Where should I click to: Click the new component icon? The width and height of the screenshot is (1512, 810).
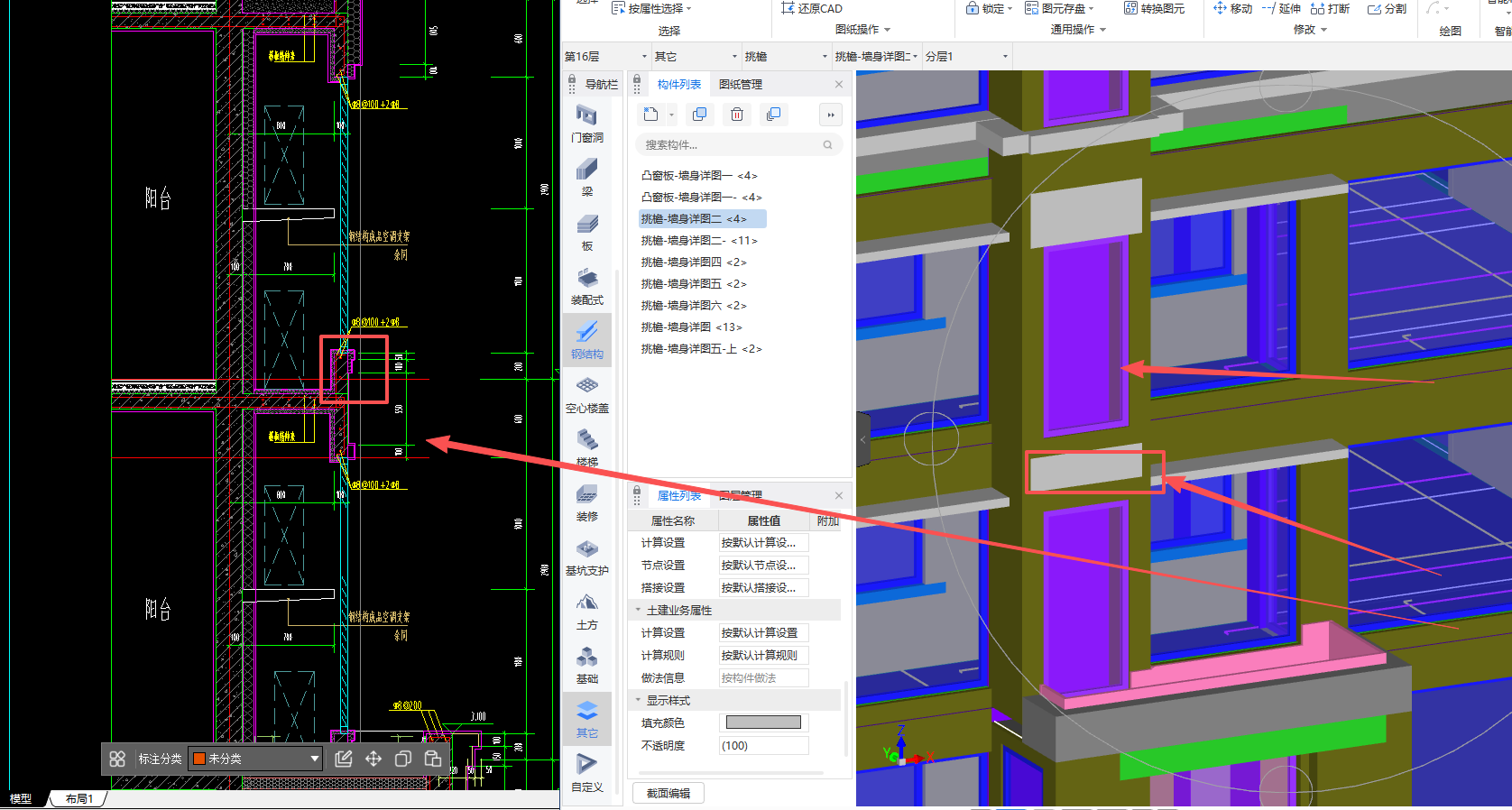(651, 115)
